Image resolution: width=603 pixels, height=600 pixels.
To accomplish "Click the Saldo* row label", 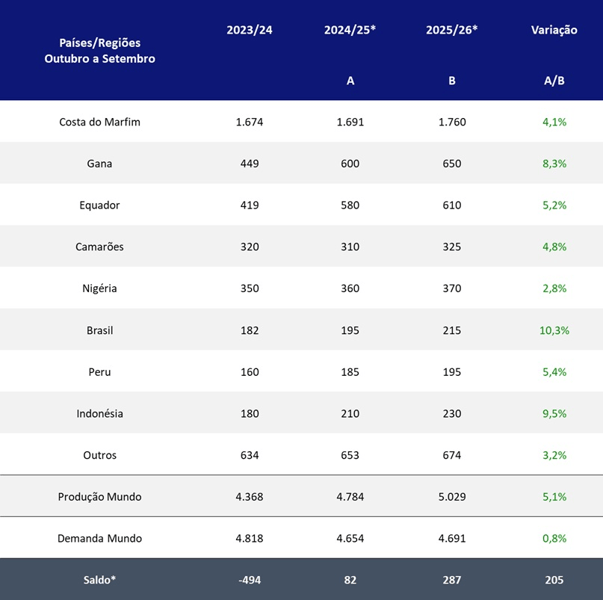I will point(100,580).
